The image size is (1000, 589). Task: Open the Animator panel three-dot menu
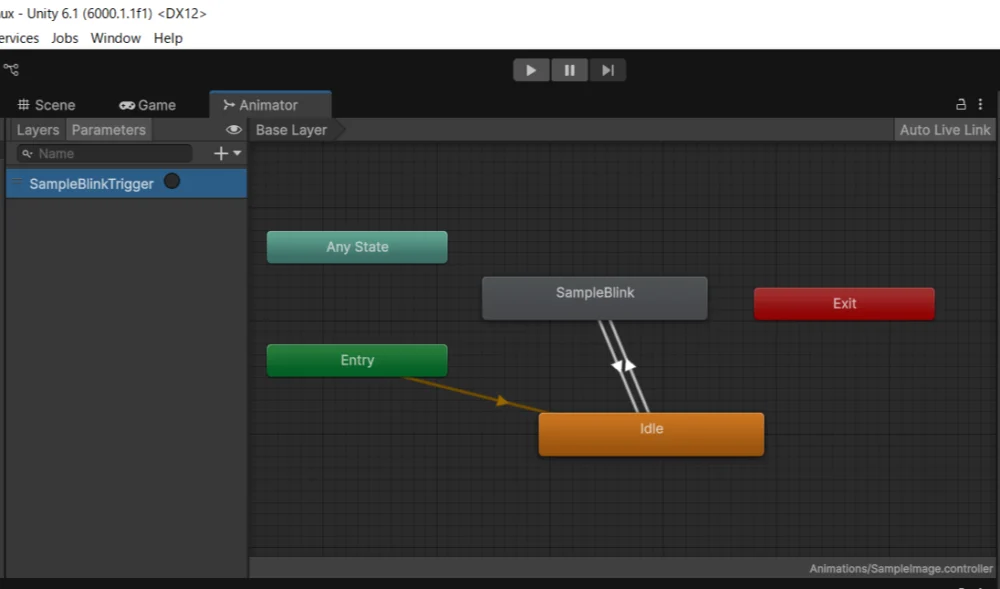(980, 104)
